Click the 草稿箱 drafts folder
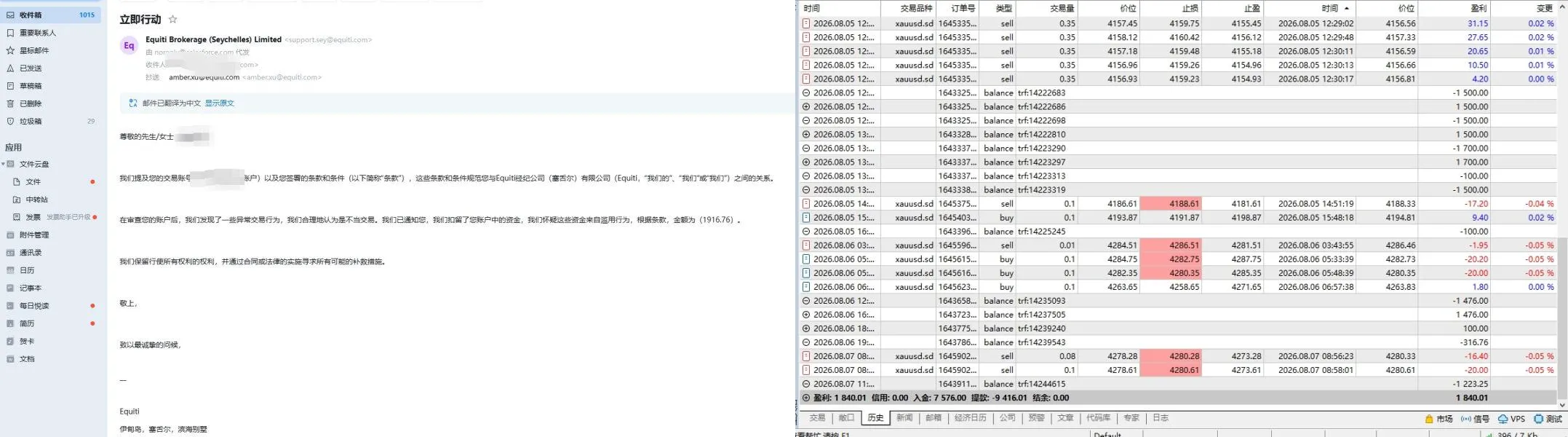Screen dimensions: 1568x437 click(x=51, y=86)
